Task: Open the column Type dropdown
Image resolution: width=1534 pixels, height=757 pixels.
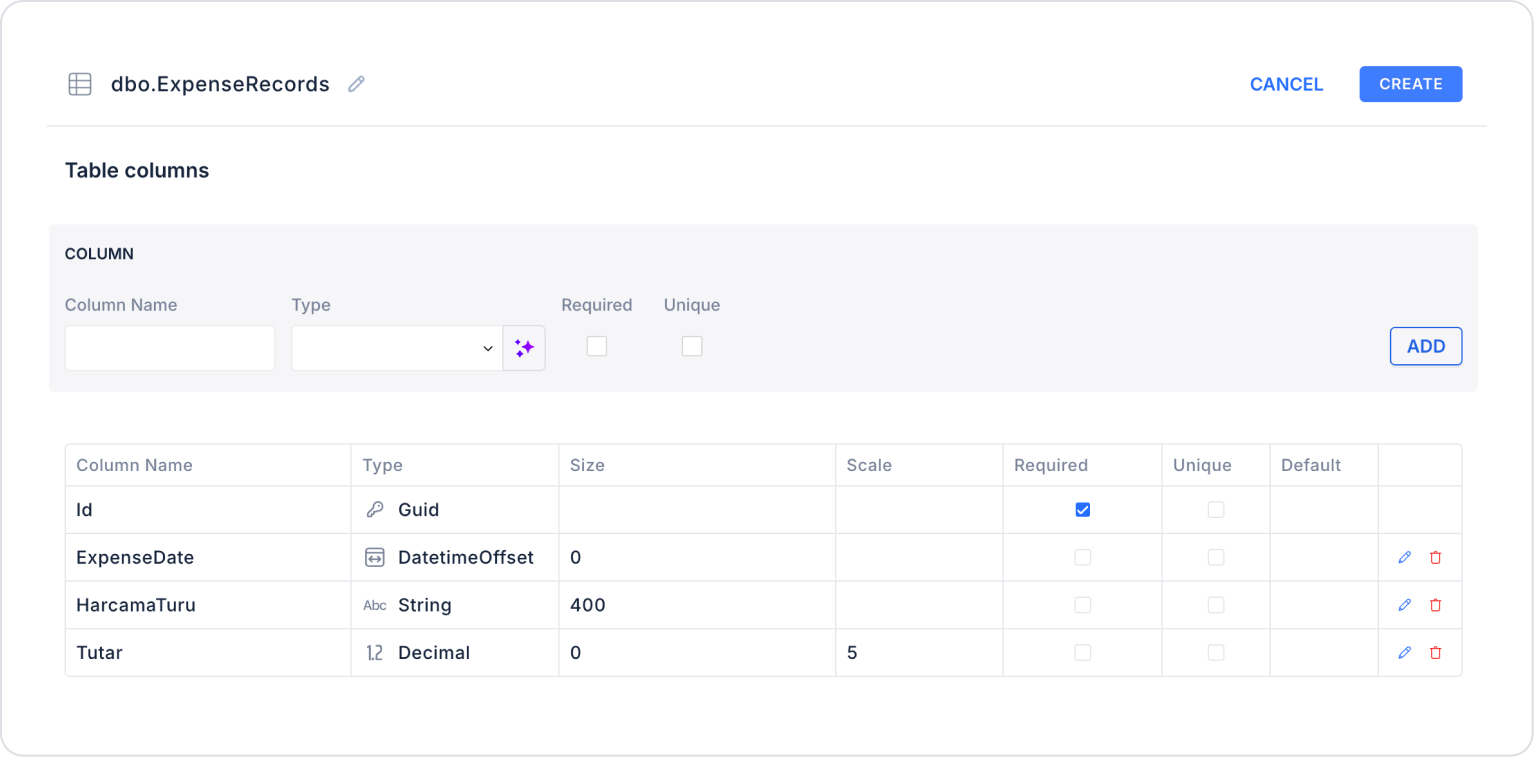Action: (397, 348)
